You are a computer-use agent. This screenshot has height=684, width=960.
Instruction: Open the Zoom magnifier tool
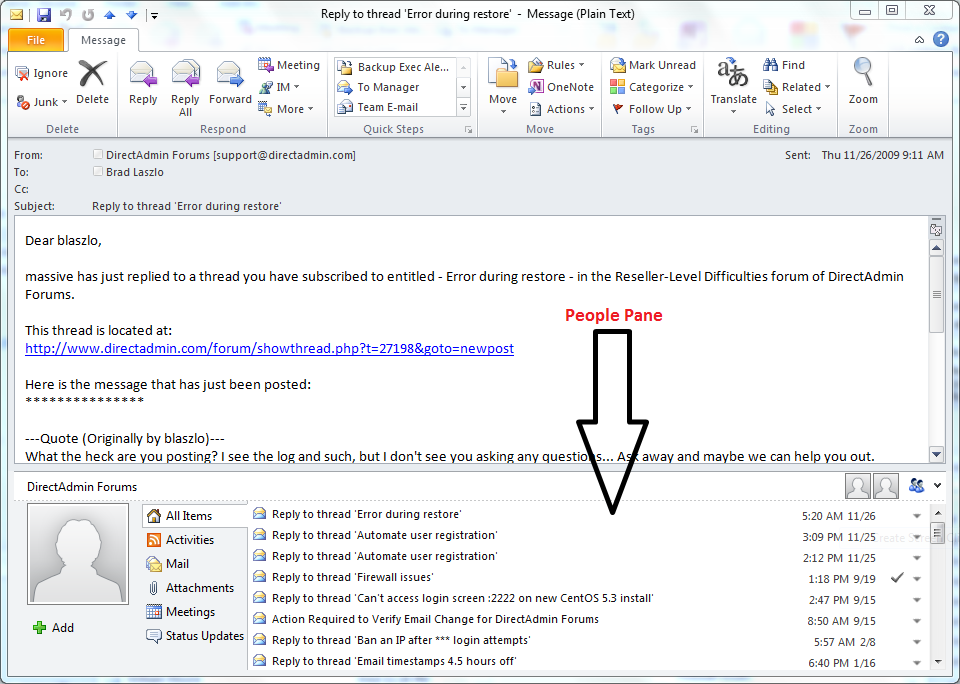tap(863, 81)
